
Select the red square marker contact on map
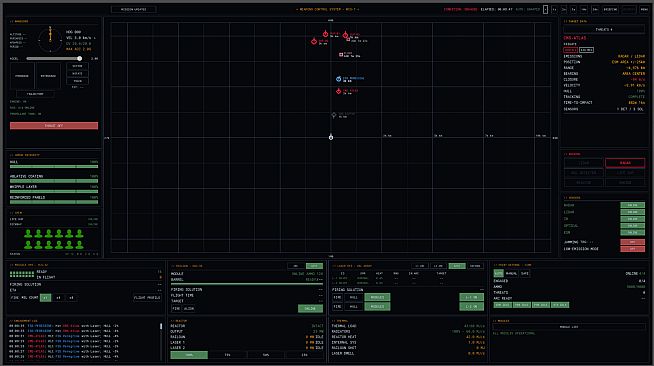tap(341, 55)
